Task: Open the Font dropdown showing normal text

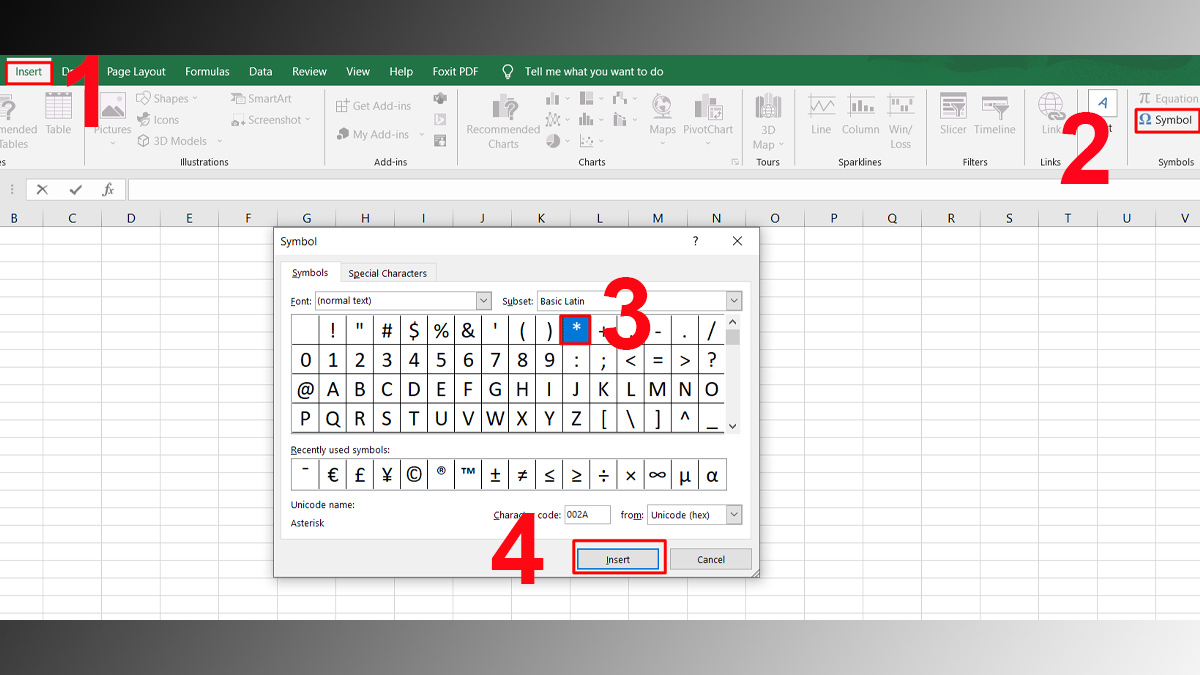Action: point(484,301)
